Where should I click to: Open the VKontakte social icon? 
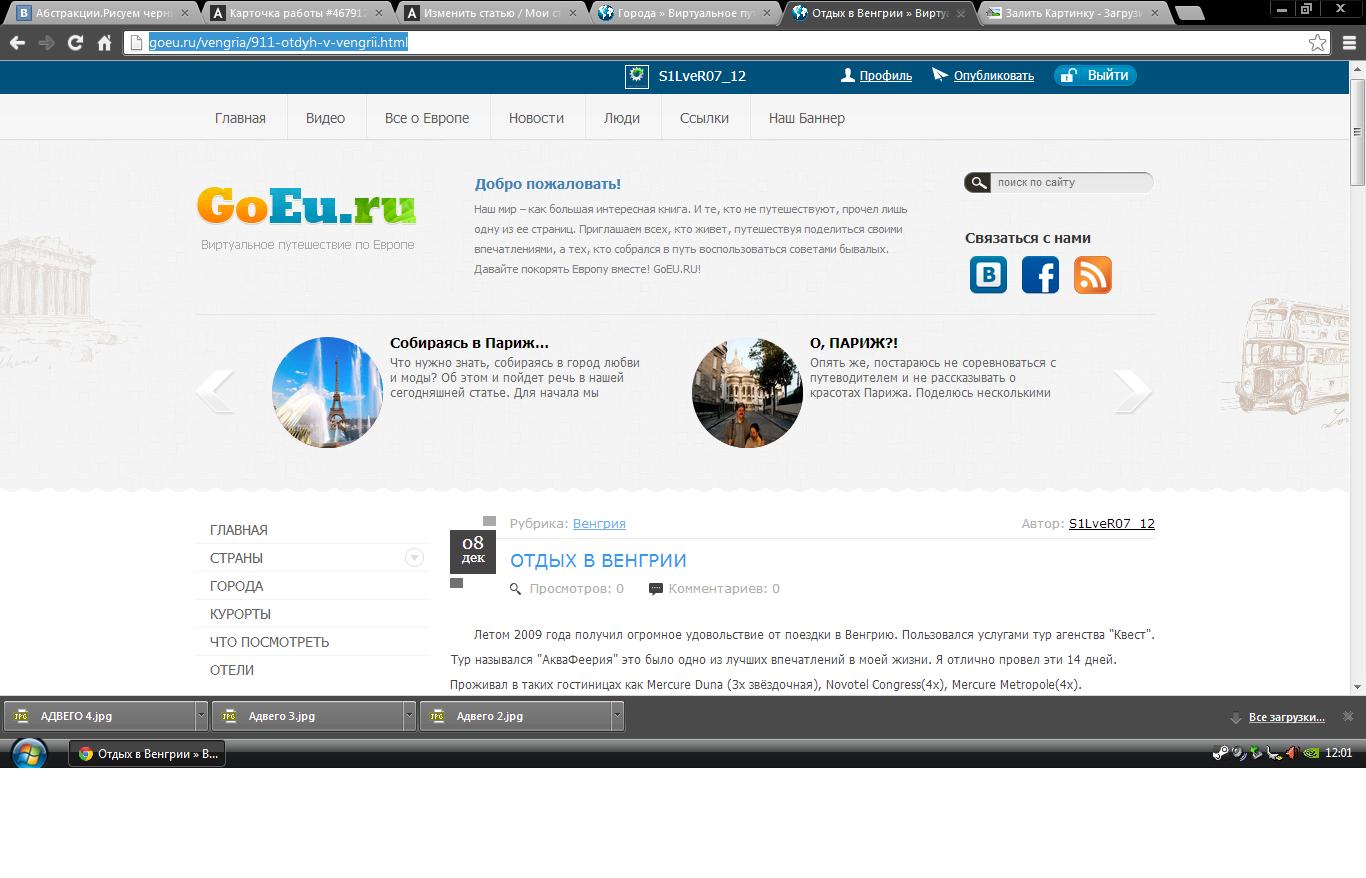(x=988, y=275)
